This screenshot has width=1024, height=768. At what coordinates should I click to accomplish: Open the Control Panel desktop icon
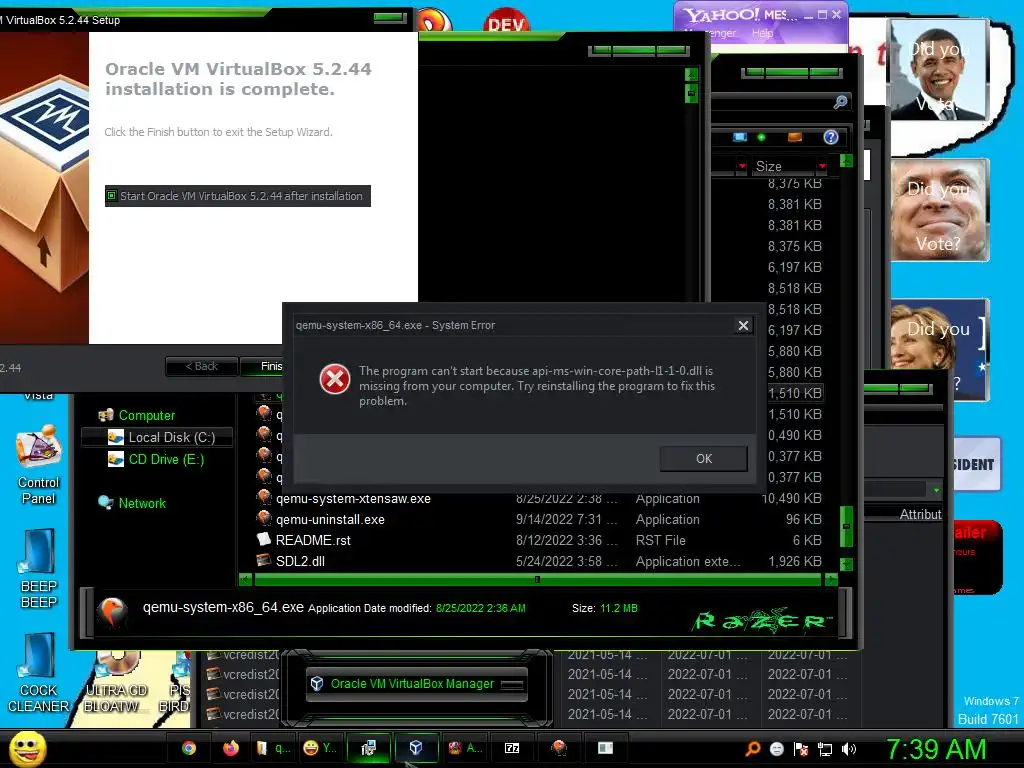pos(39,466)
